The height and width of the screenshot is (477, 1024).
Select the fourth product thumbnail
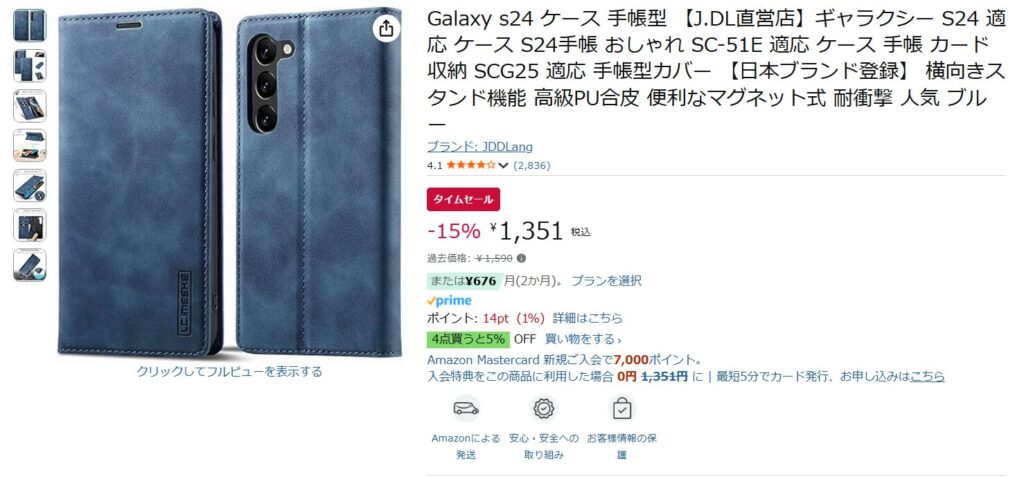pos(29,145)
